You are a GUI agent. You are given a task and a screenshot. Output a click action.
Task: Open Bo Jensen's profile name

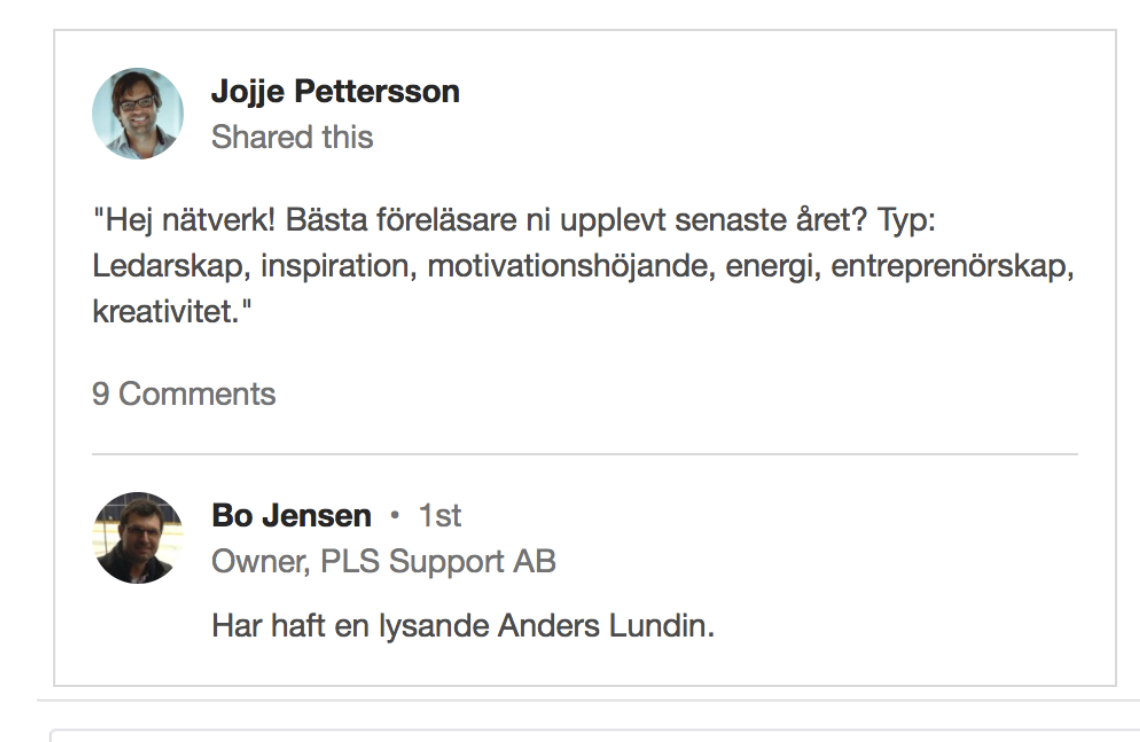coord(292,515)
